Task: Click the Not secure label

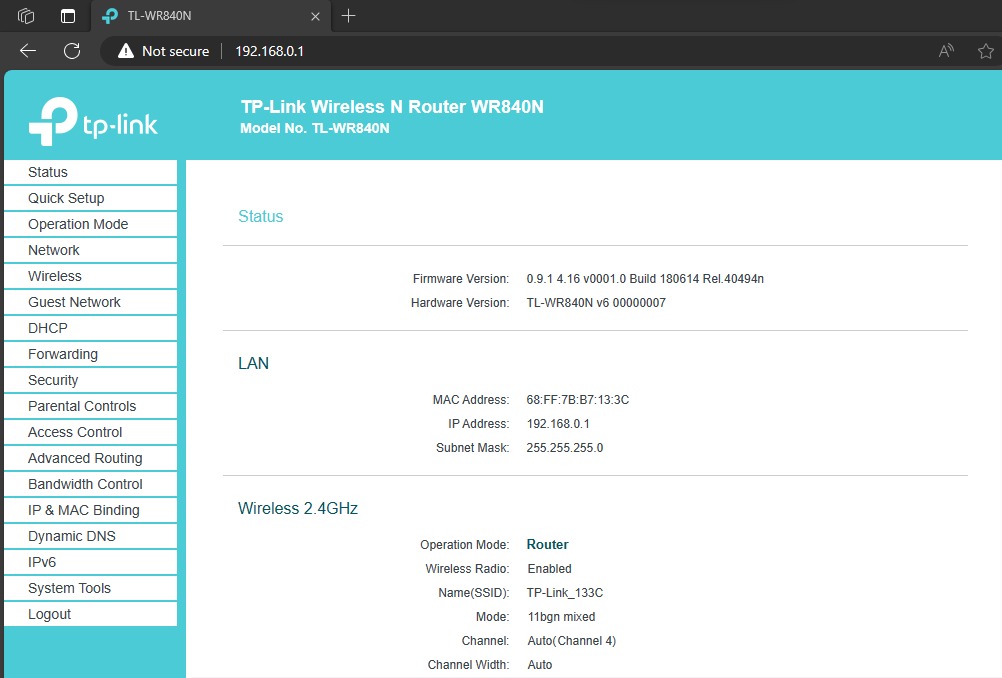Action: click(x=175, y=51)
